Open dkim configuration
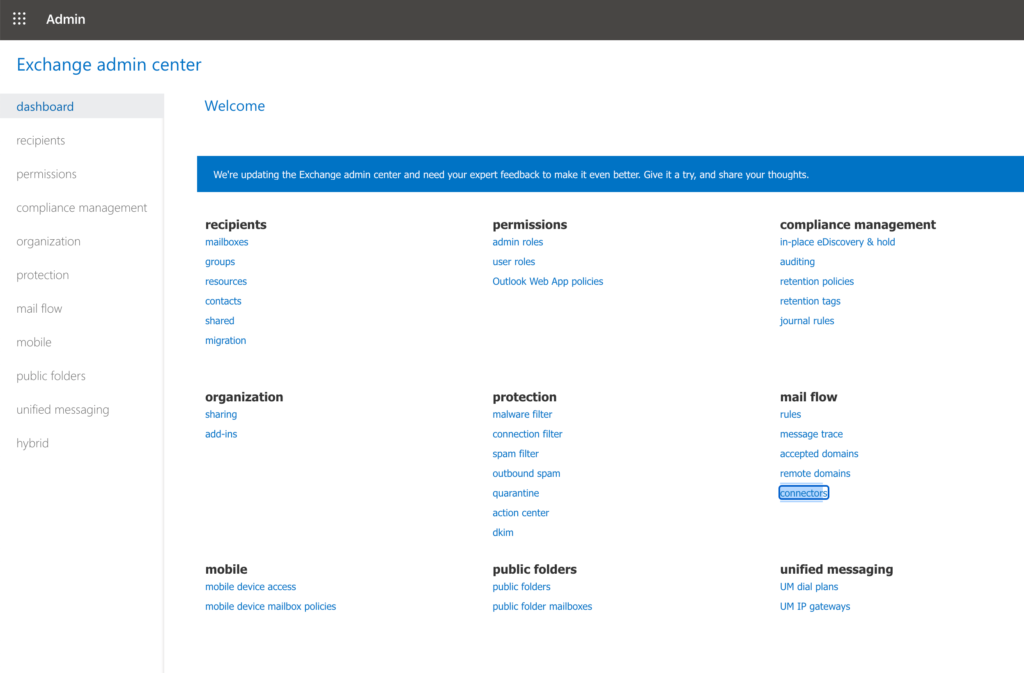This screenshot has width=1024, height=673. tap(502, 532)
